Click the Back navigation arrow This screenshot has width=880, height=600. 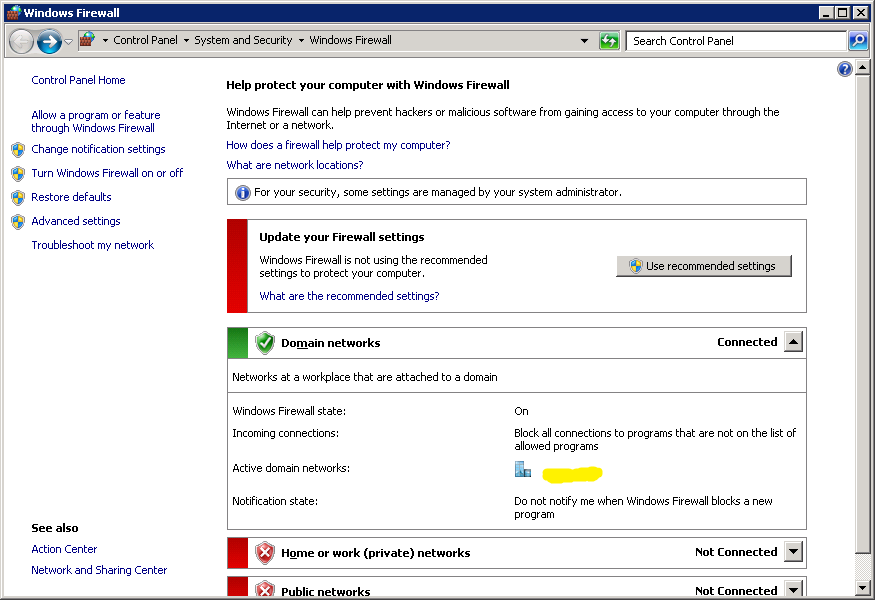[x=21, y=41]
